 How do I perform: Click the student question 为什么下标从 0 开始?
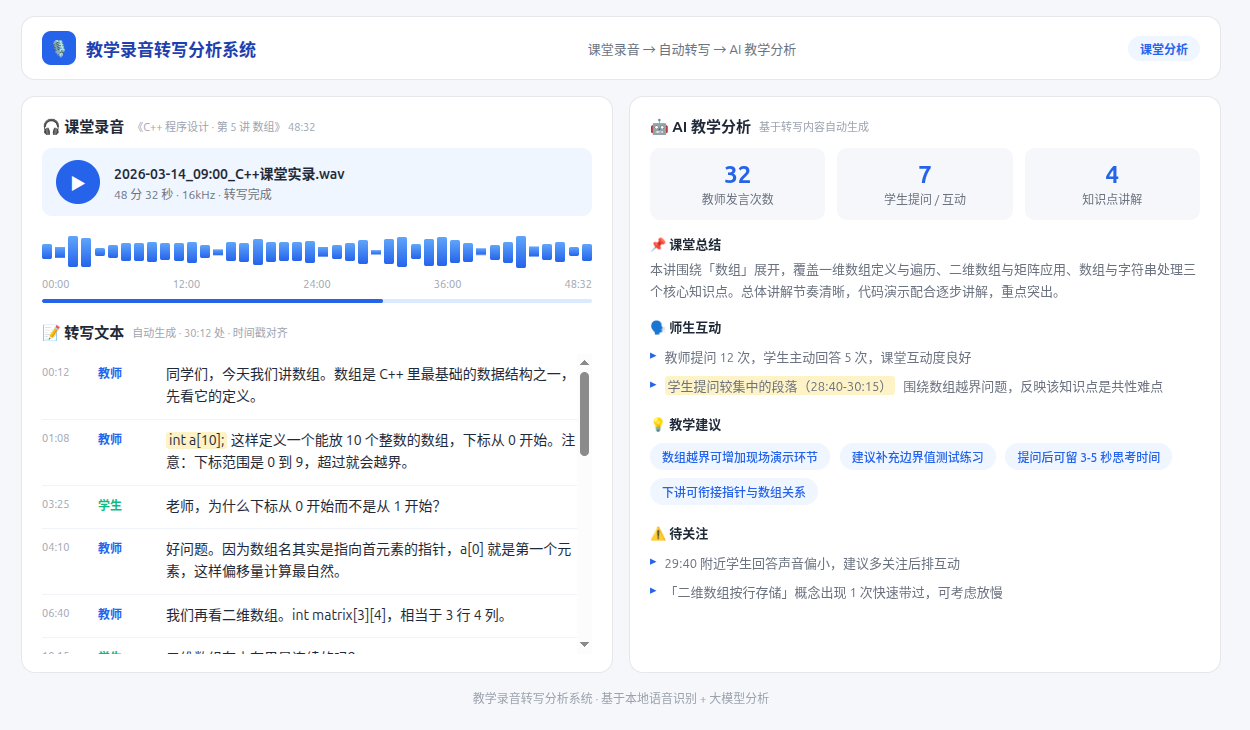click(303, 506)
